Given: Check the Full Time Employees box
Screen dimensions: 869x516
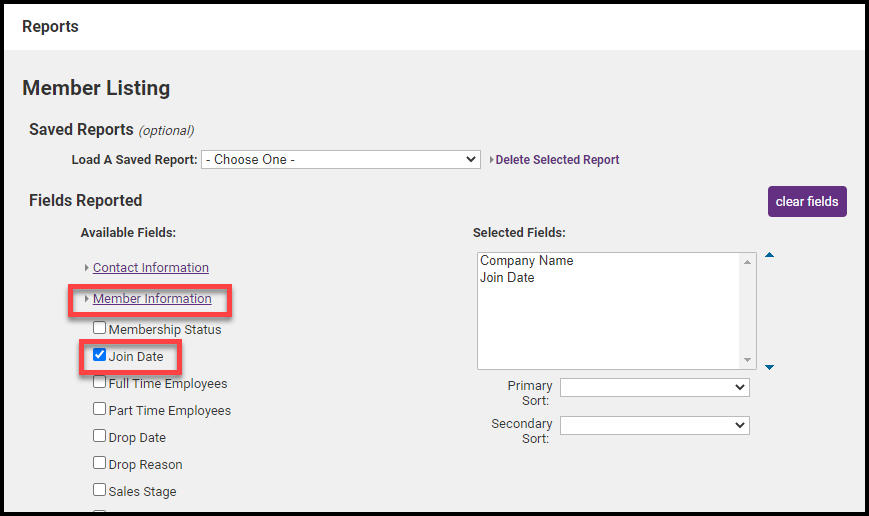Looking at the screenshot, I should (x=100, y=382).
